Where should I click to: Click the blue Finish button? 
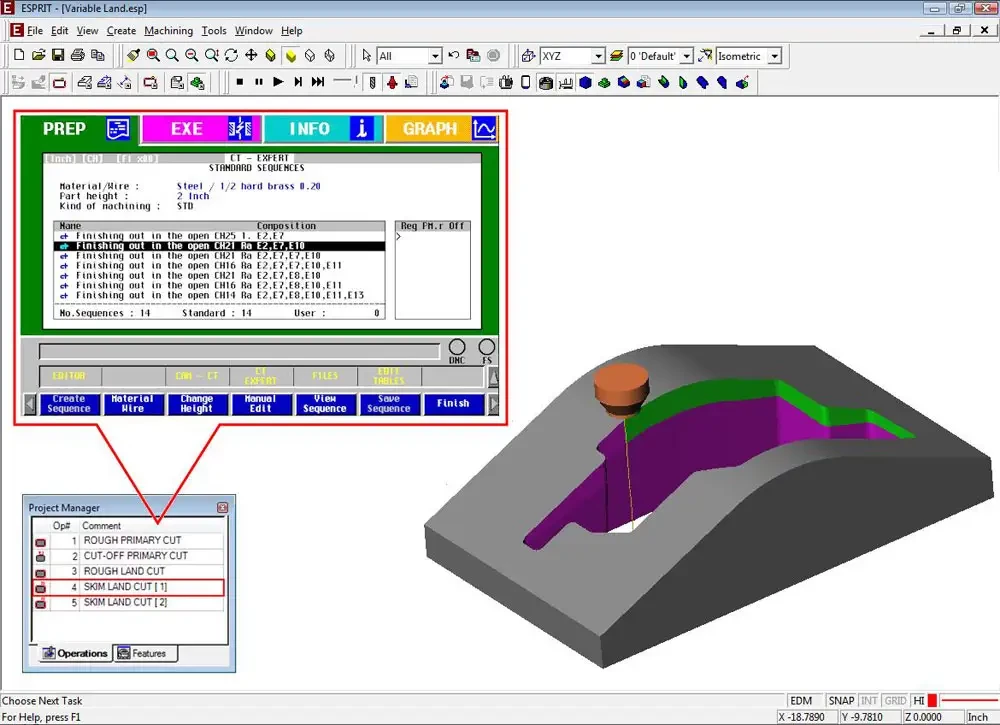tap(453, 404)
